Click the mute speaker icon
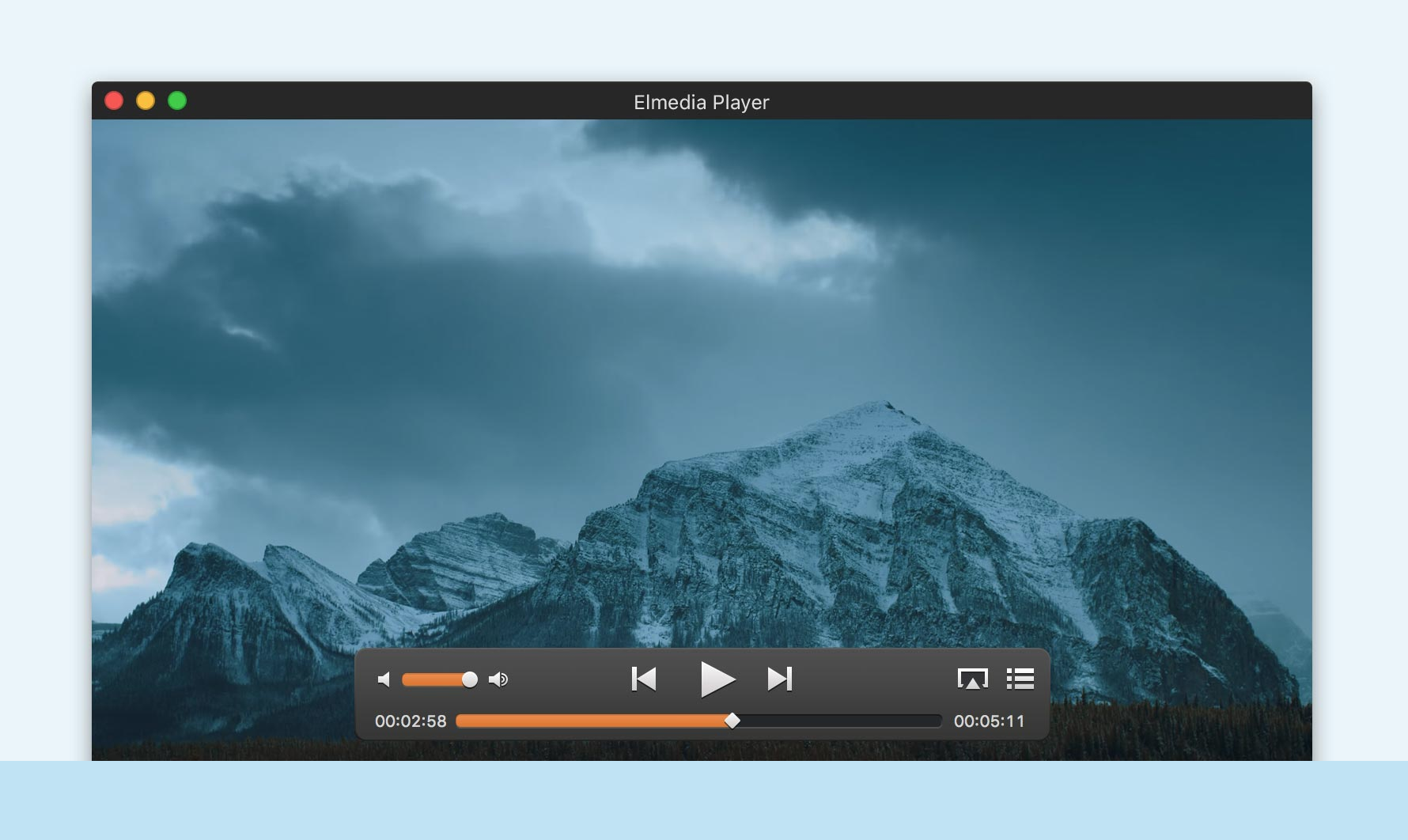This screenshot has height=840, width=1408. [x=384, y=679]
